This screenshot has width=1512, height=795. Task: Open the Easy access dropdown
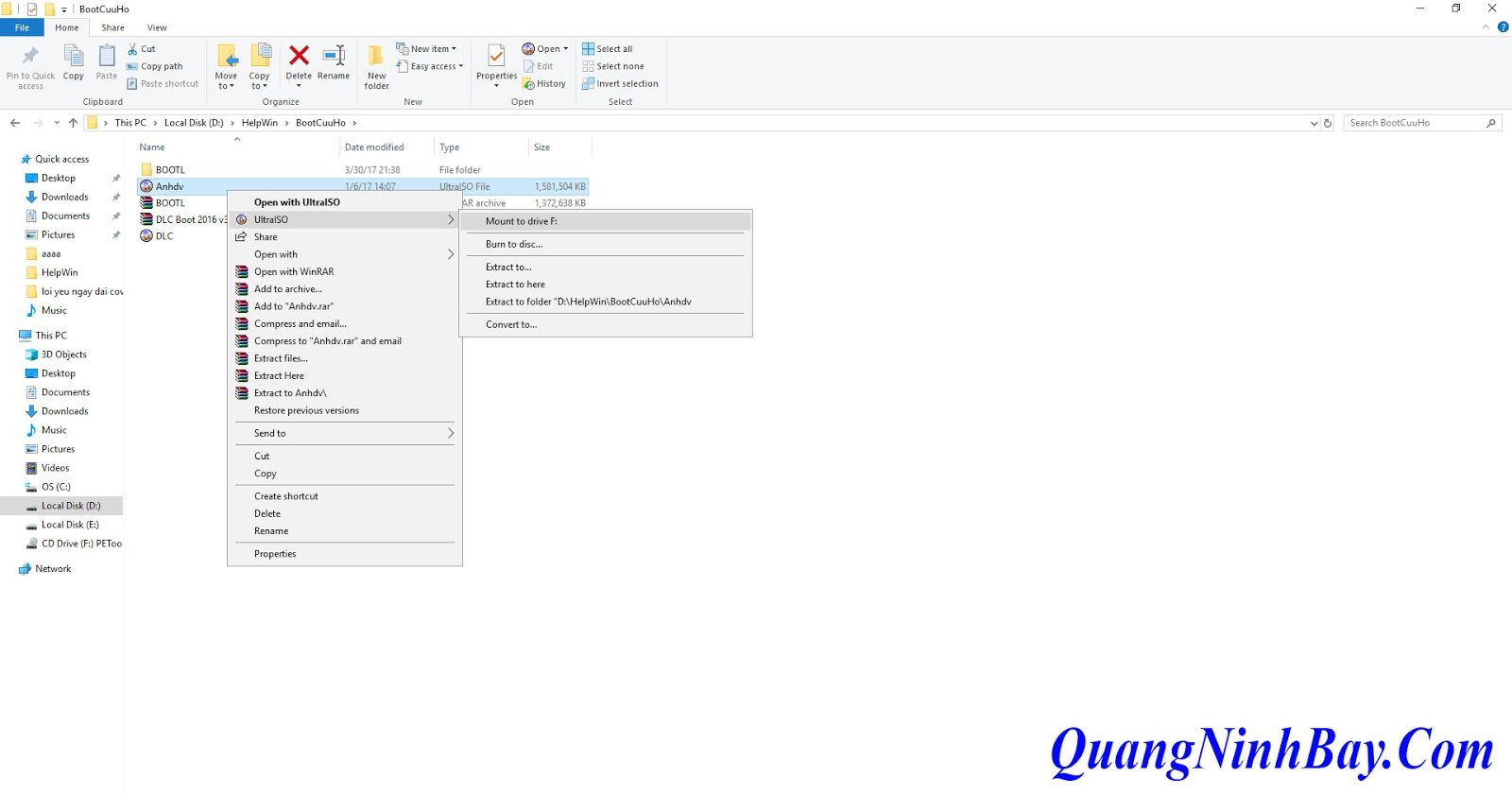(430, 66)
